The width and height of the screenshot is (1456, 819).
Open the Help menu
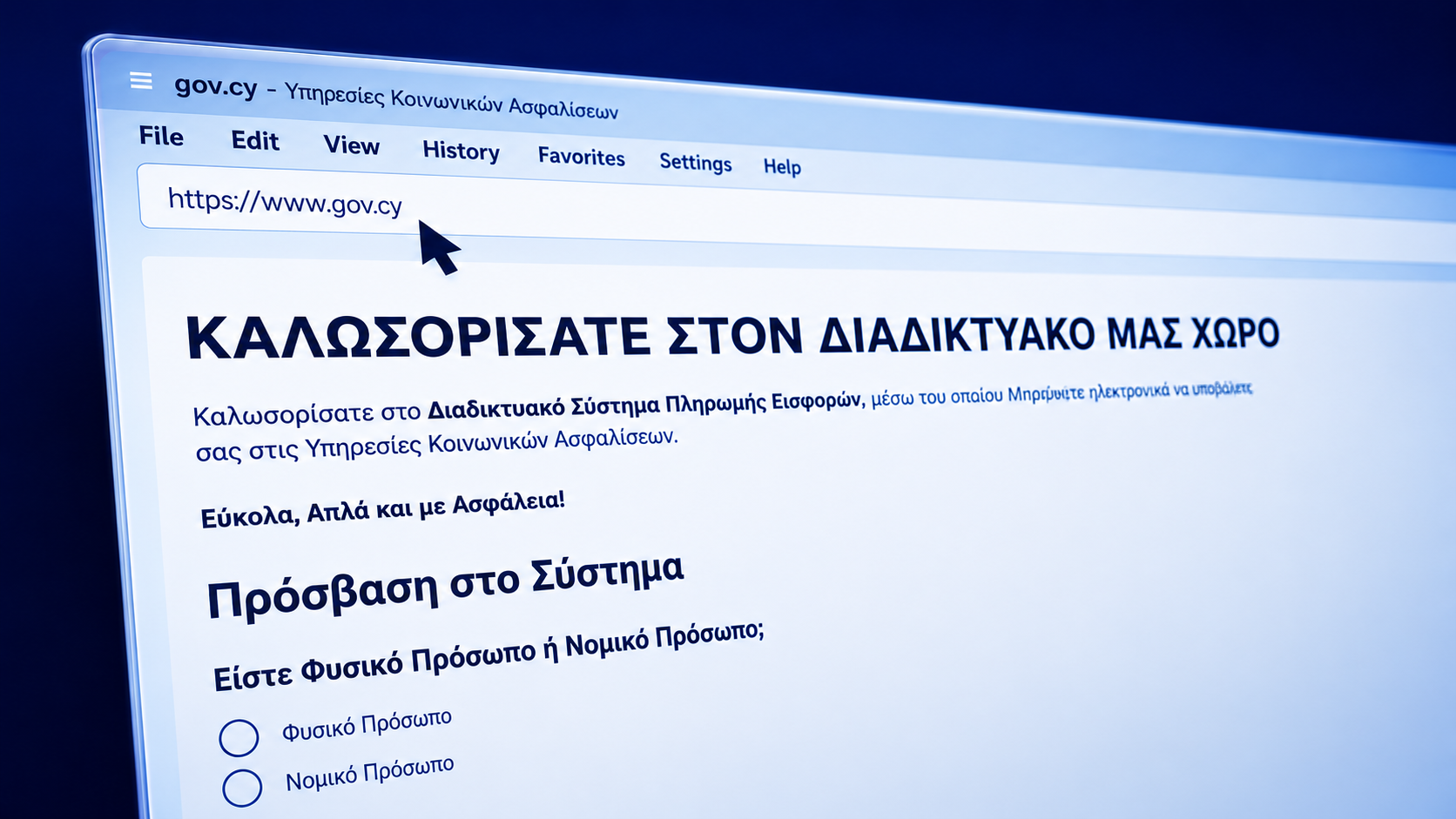click(x=782, y=166)
